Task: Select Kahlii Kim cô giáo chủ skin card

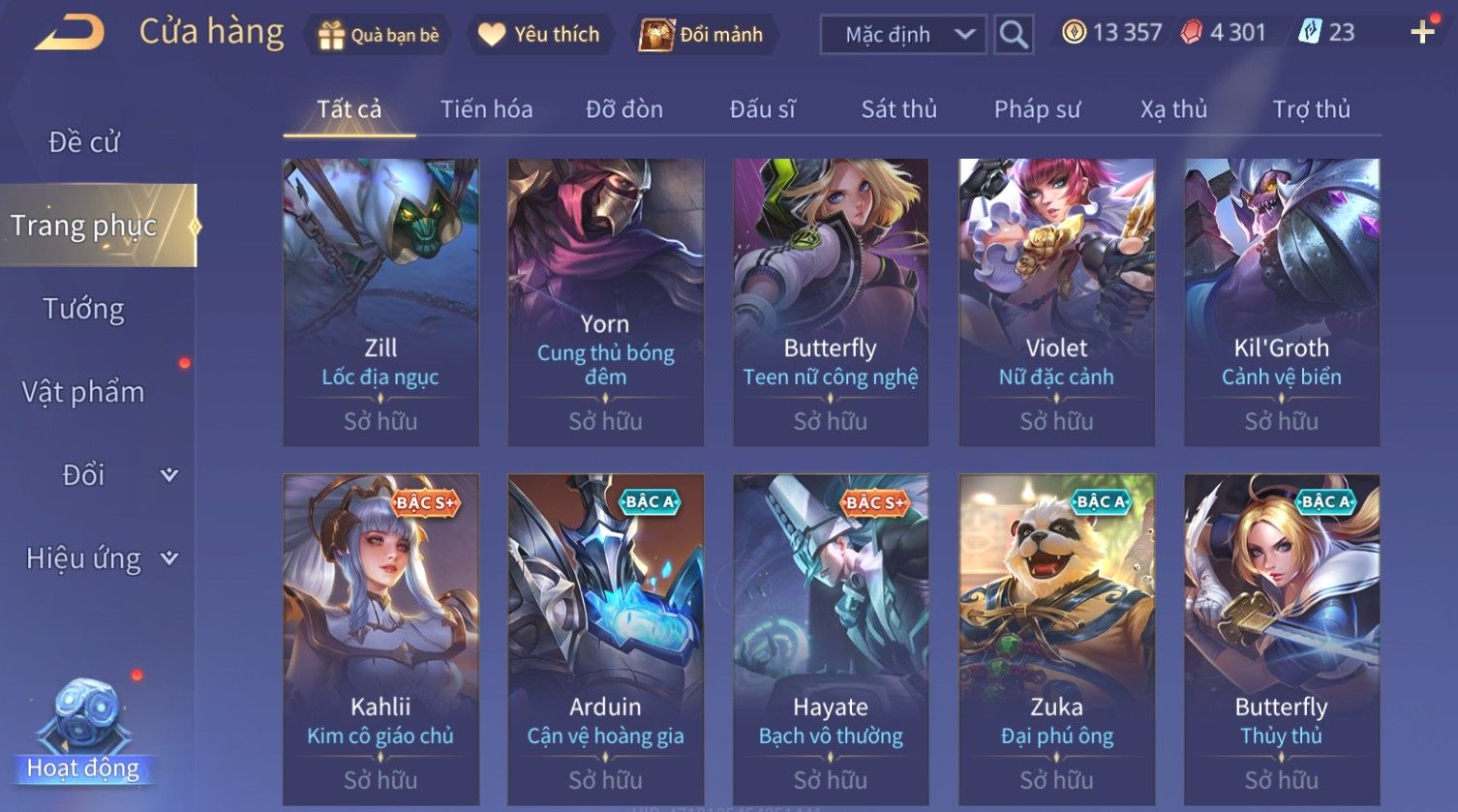Action: pyautogui.click(x=380, y=639)
